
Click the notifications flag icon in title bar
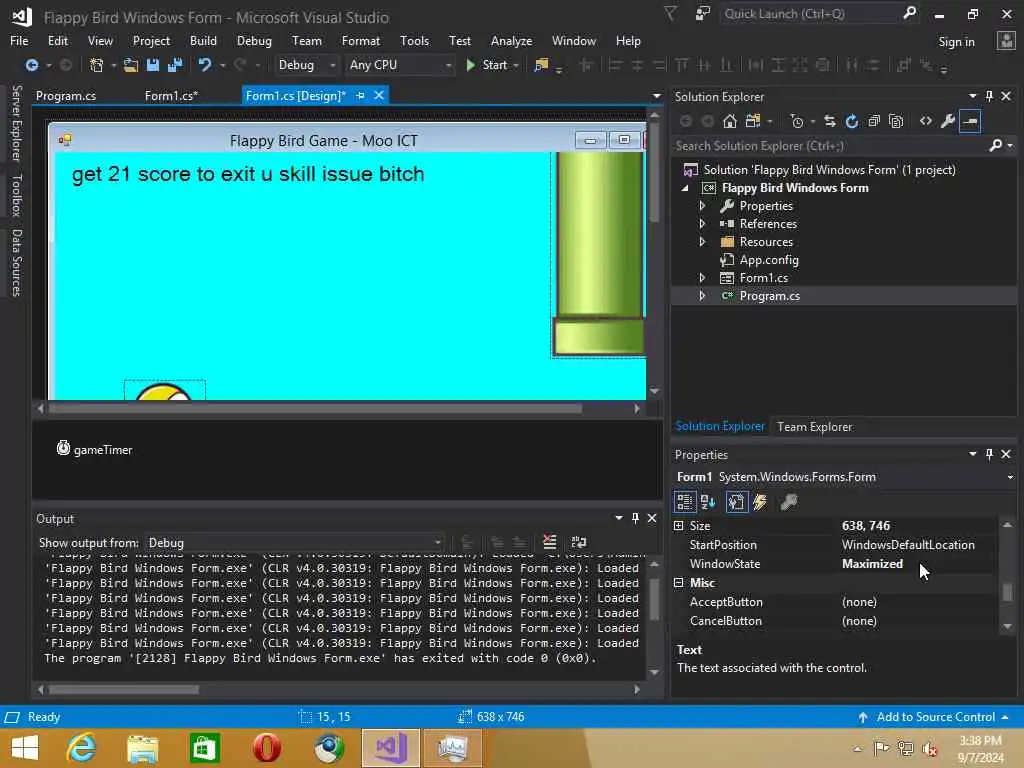click(670, 13)
